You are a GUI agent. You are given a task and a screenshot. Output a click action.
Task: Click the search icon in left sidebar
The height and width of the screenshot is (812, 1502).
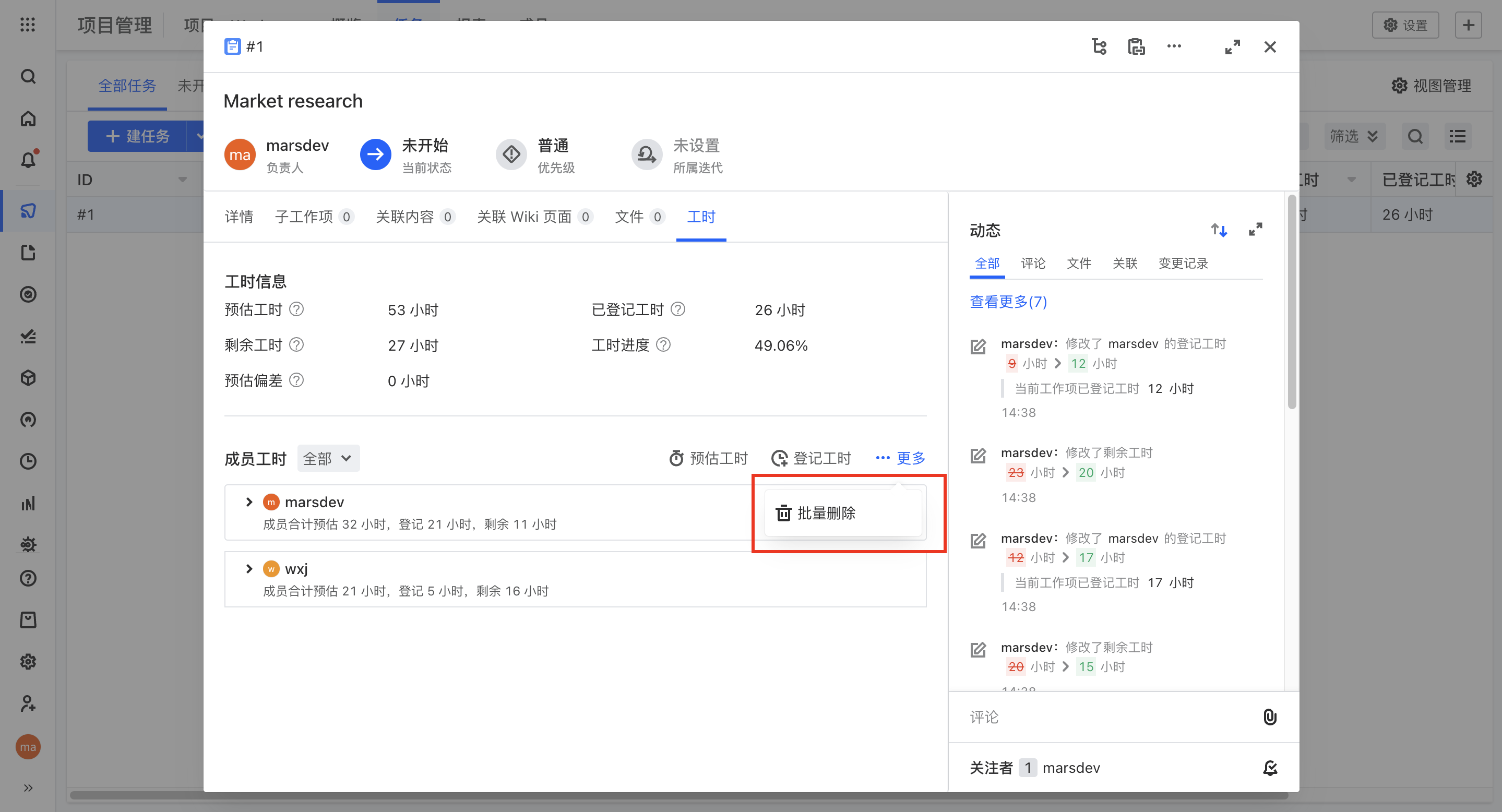click(x=28, y=76)
